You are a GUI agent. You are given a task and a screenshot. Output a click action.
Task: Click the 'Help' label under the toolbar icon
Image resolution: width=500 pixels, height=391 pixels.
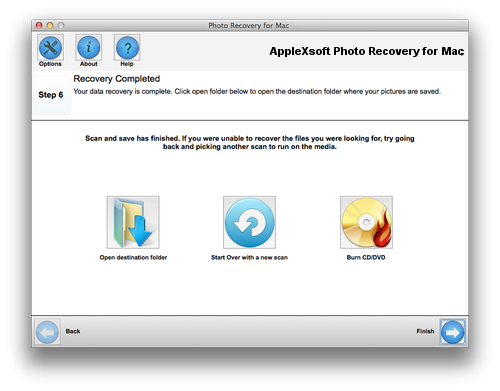[x=127, y=64]
